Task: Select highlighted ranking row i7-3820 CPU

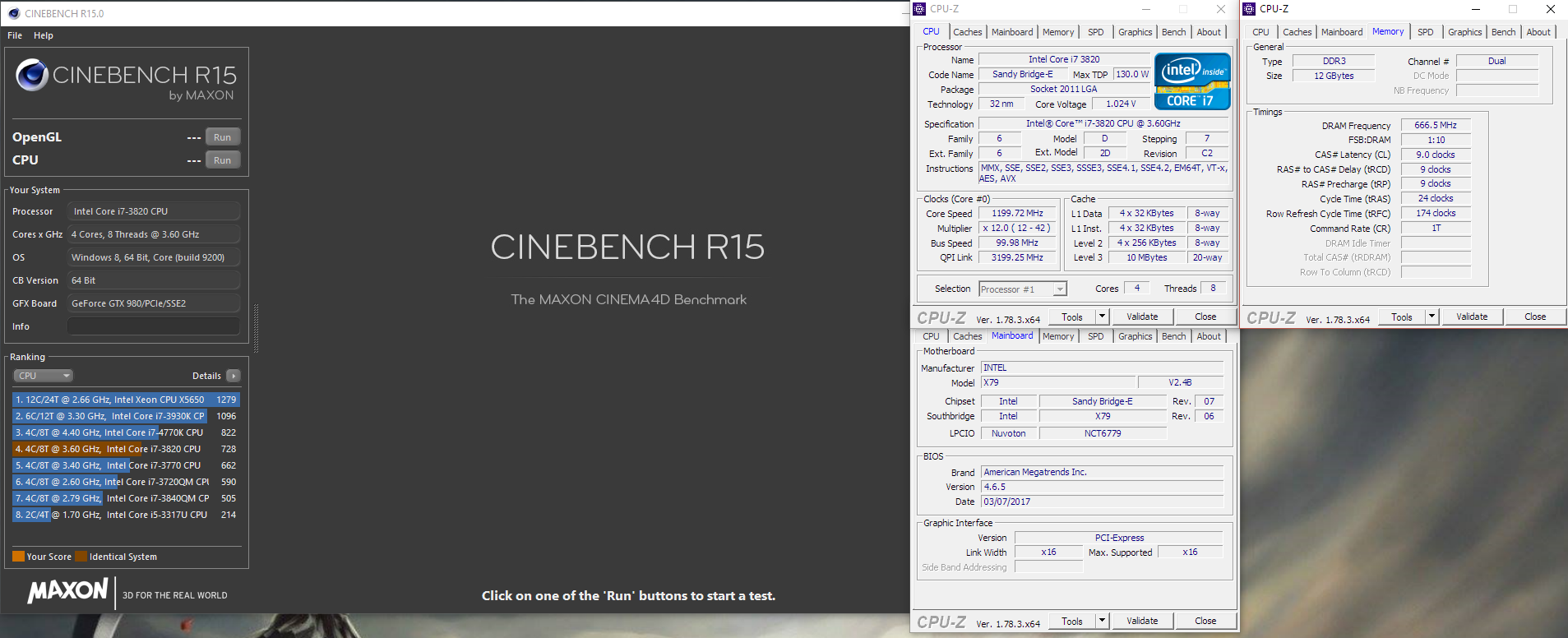Action: tap(126, 449)
